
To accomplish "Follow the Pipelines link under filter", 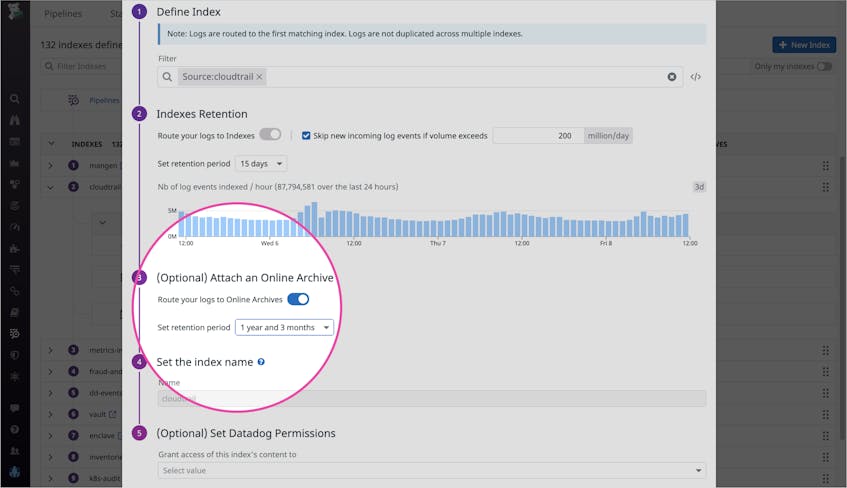I will [x=104, y=101].
